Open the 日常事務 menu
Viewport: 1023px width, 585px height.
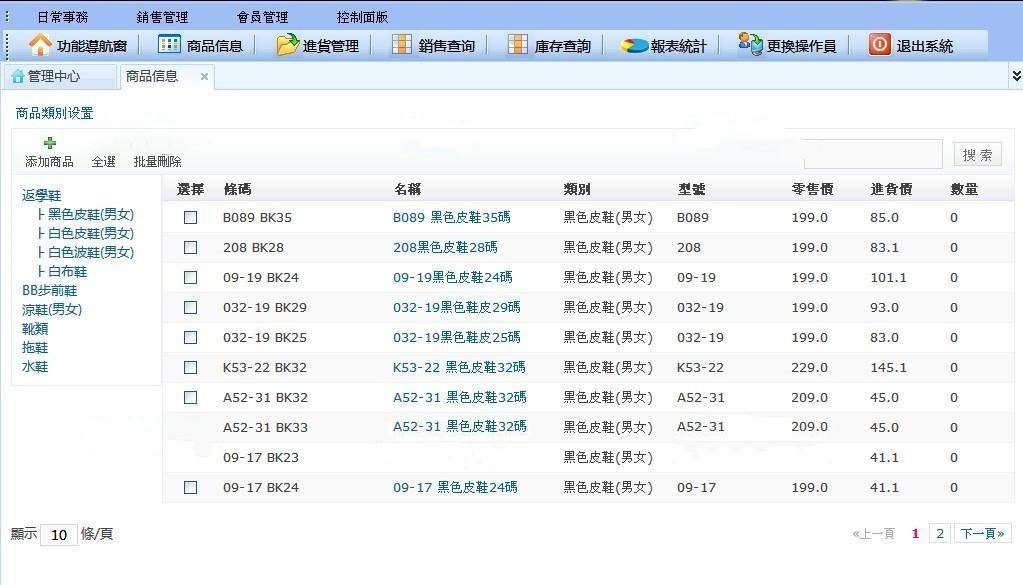coord(63,17)
